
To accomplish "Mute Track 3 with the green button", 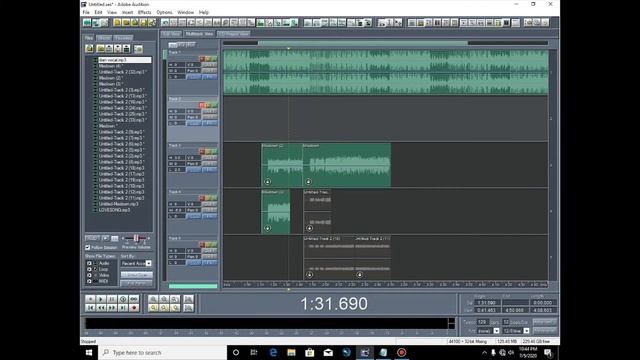I will click(x=214, y=152).
